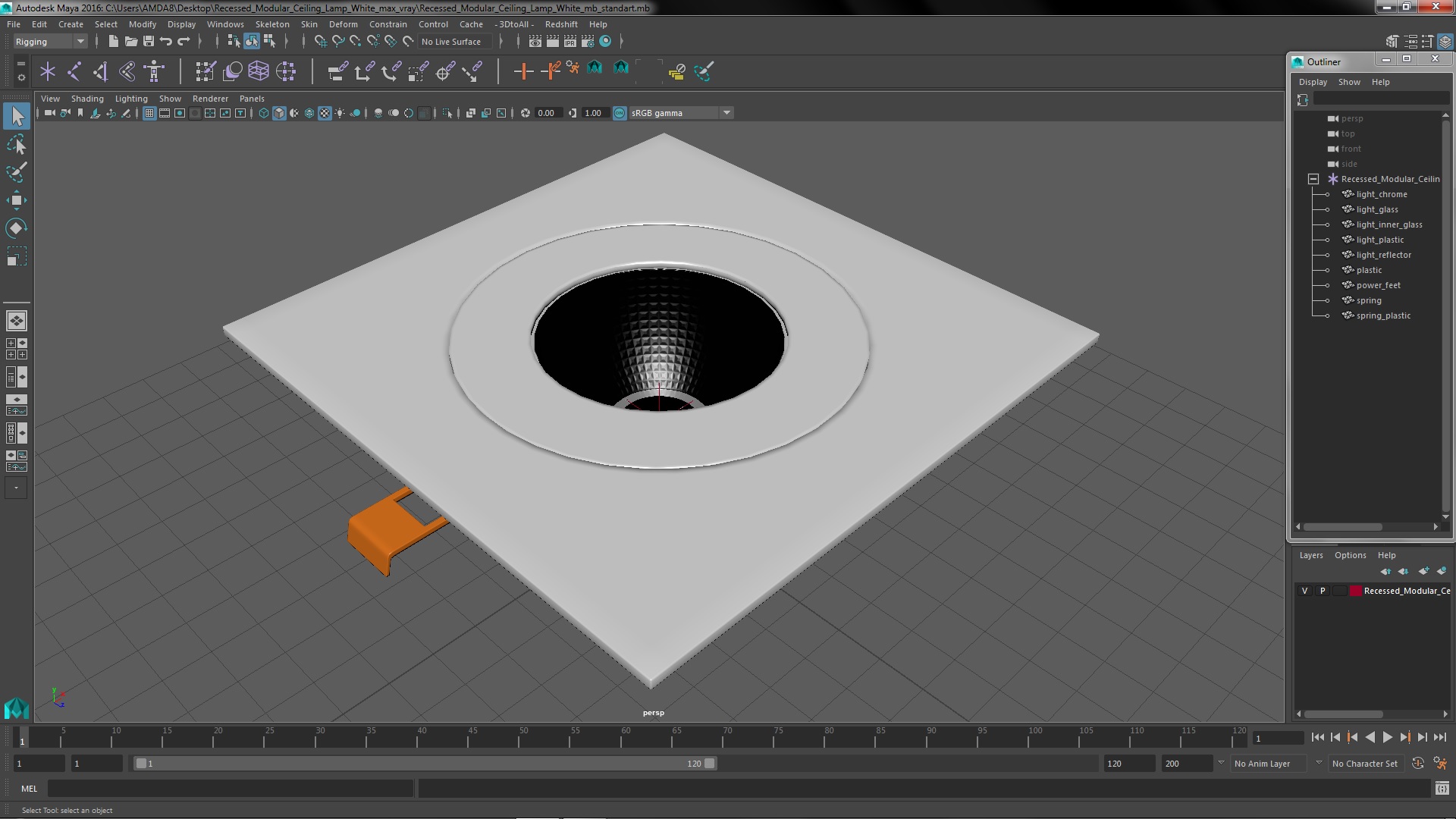Image resolution: width=1456 pixels, height=819 pixels.
Task: Select spring_plastic in Outliner
Action: (1383, 315)
